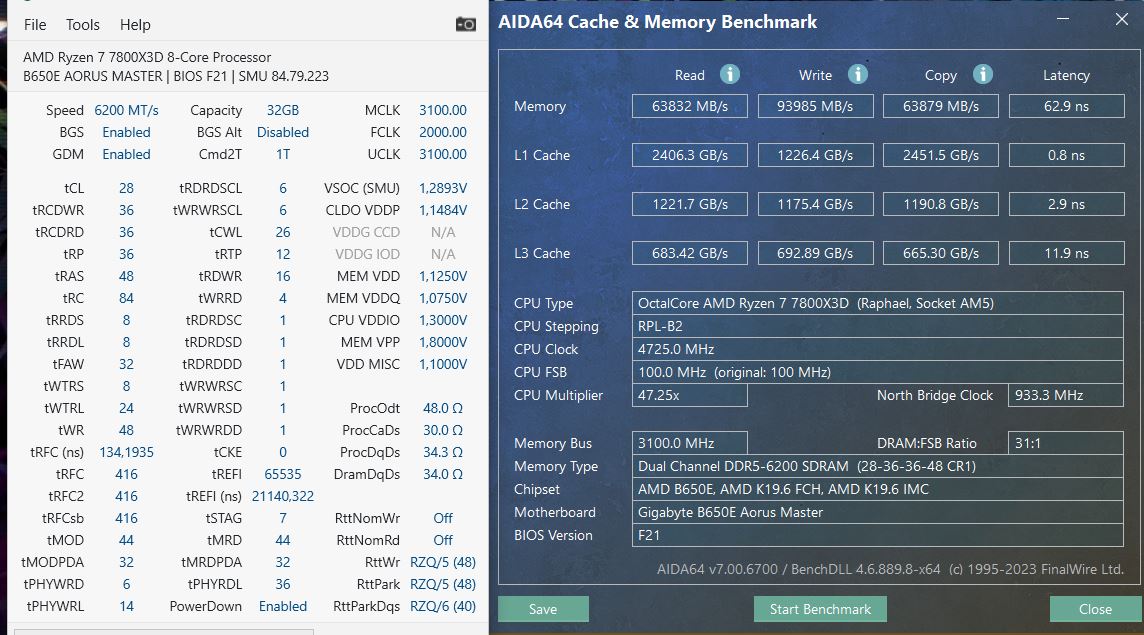Click the tREFI value 65535
Image resolution: width=1144 pixels, height=635 pixels.
click(282, 474)
